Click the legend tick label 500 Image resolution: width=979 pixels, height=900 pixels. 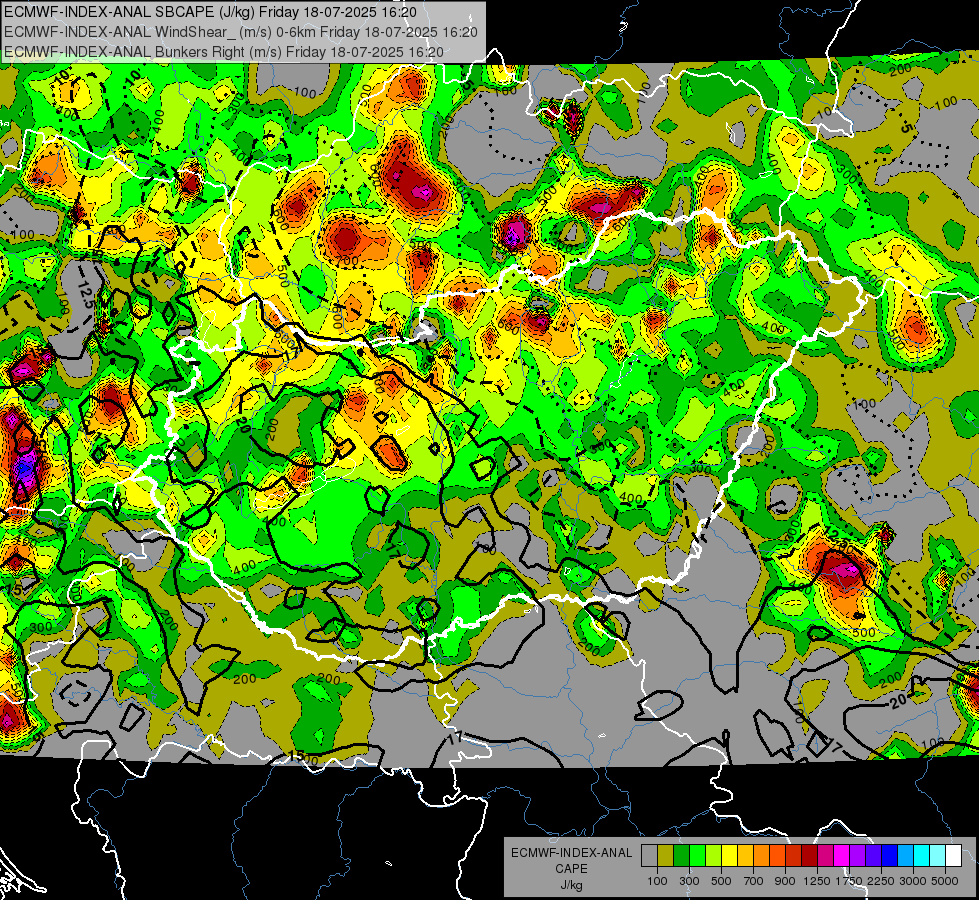[x=721, y=881]
